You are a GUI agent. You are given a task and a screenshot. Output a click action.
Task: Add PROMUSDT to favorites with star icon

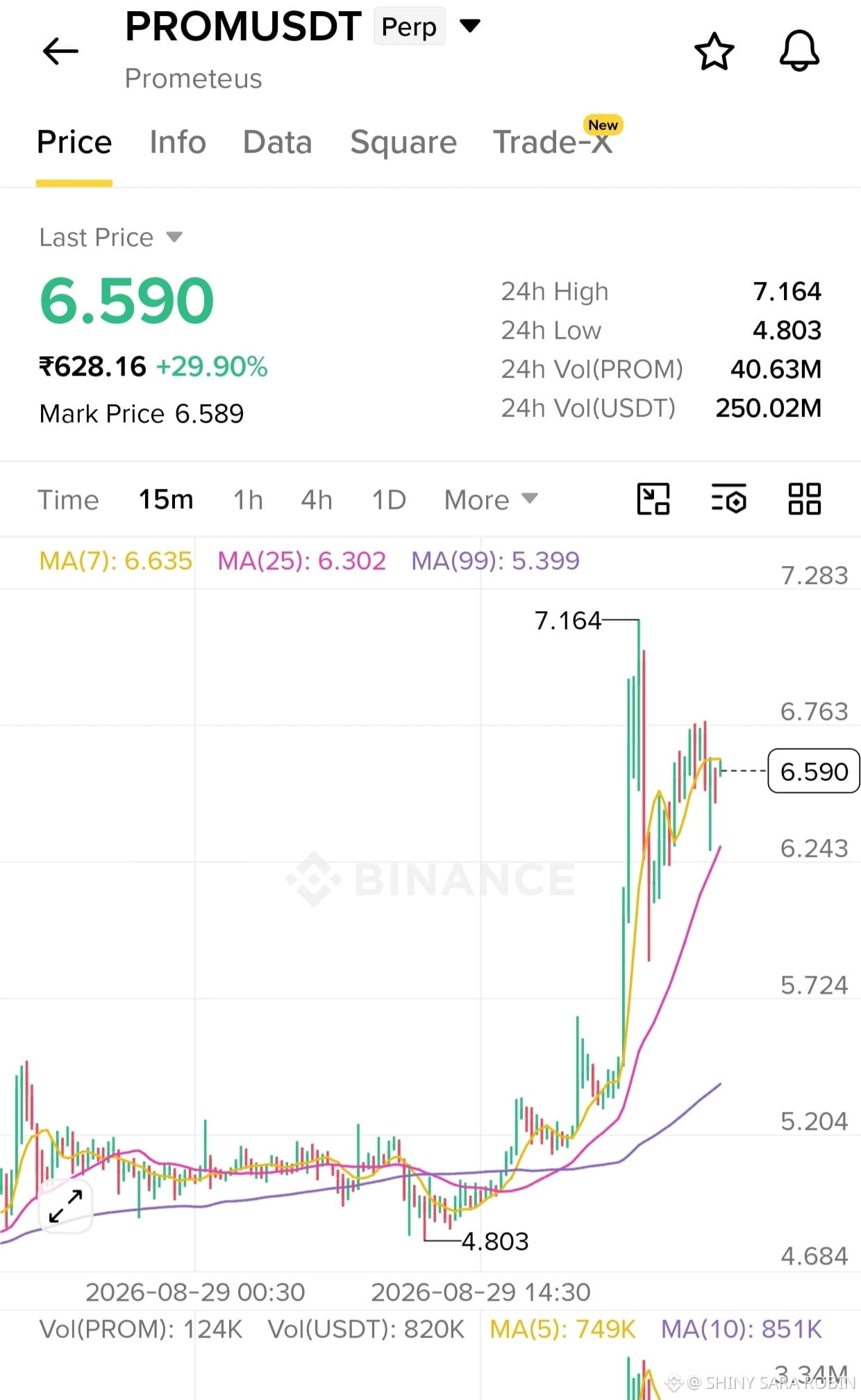714,51
